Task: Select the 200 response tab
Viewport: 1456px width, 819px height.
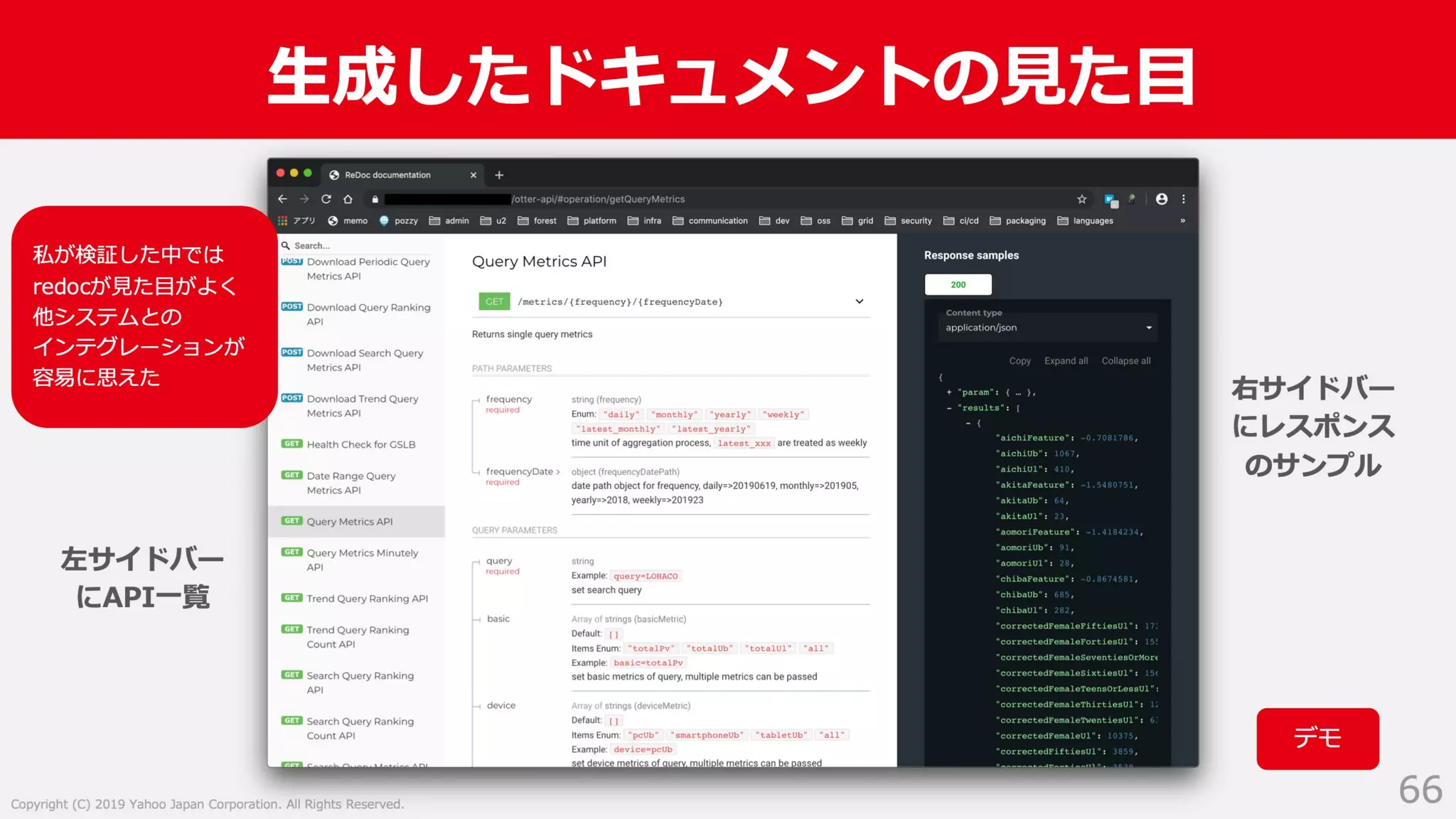Action: point(958,284)
